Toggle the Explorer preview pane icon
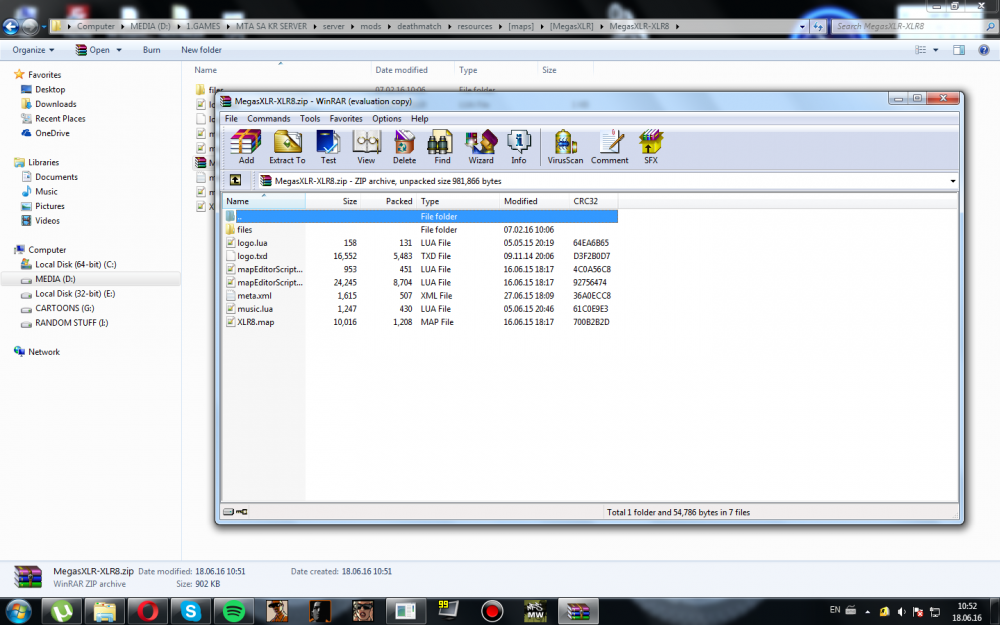Image resolution: width=1000 pixels, height=625 pixels. 959,50
